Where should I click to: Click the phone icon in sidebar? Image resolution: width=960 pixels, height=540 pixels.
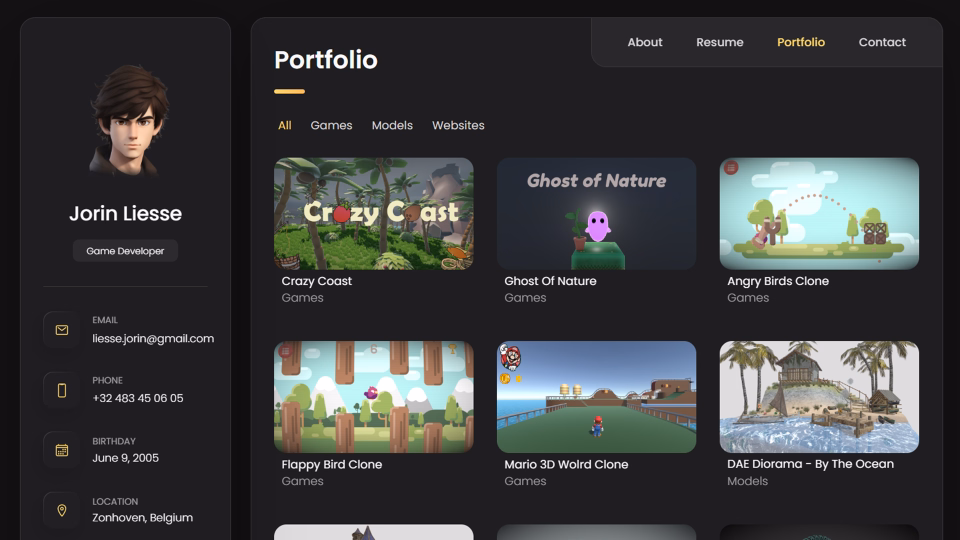62,390
